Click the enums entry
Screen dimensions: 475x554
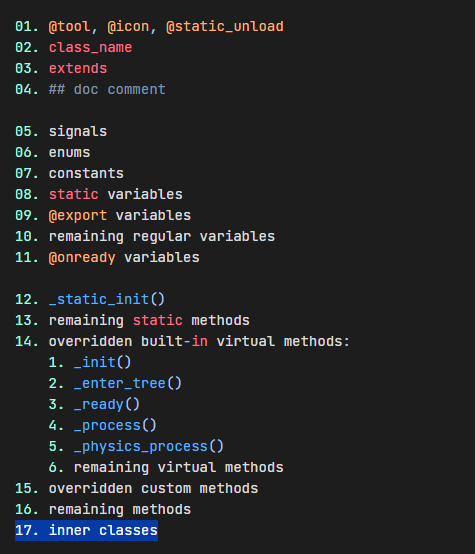[x=69, y=152]
